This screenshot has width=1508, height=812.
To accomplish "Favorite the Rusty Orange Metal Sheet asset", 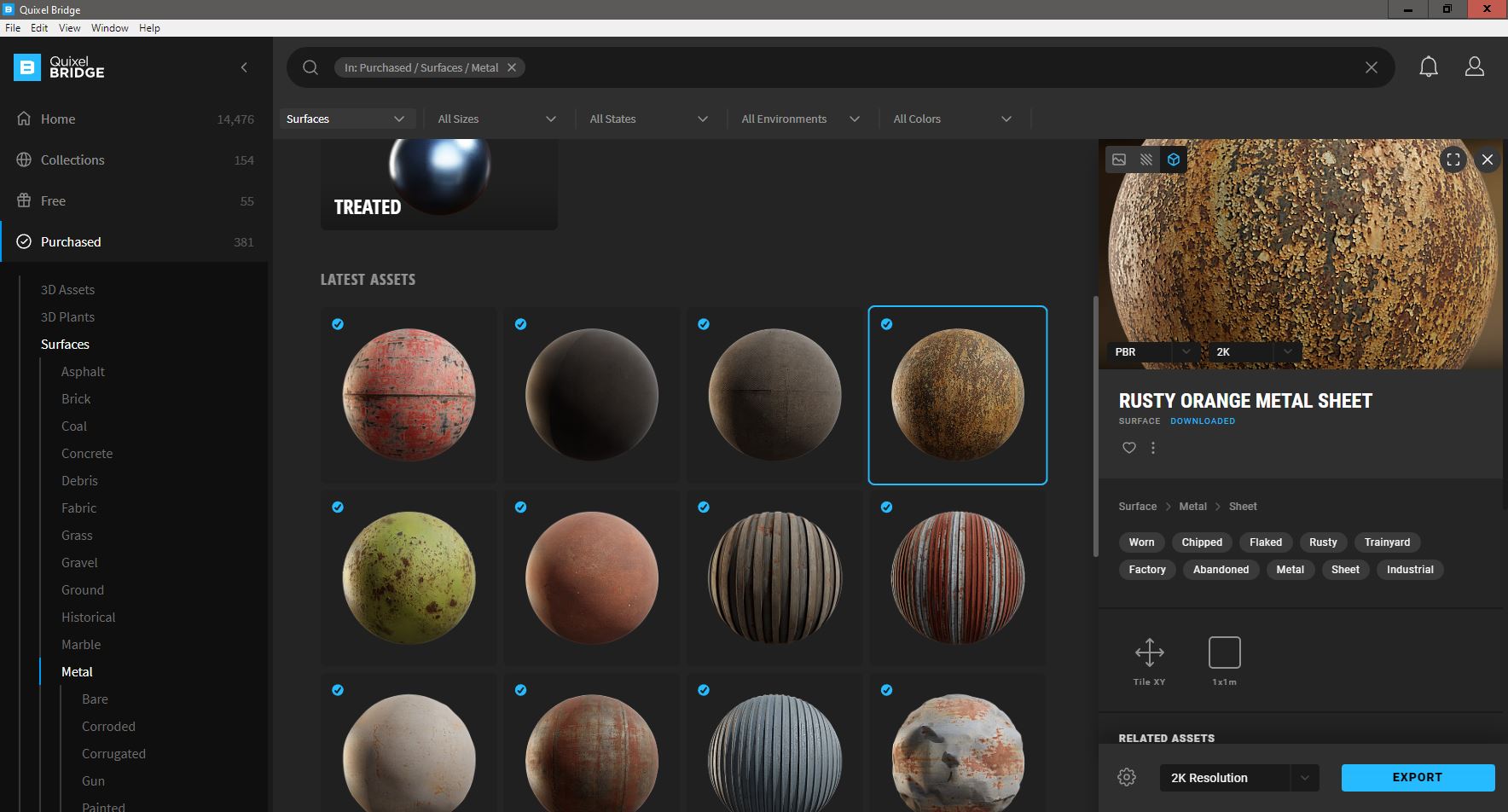I will (x=1128, y=448).
